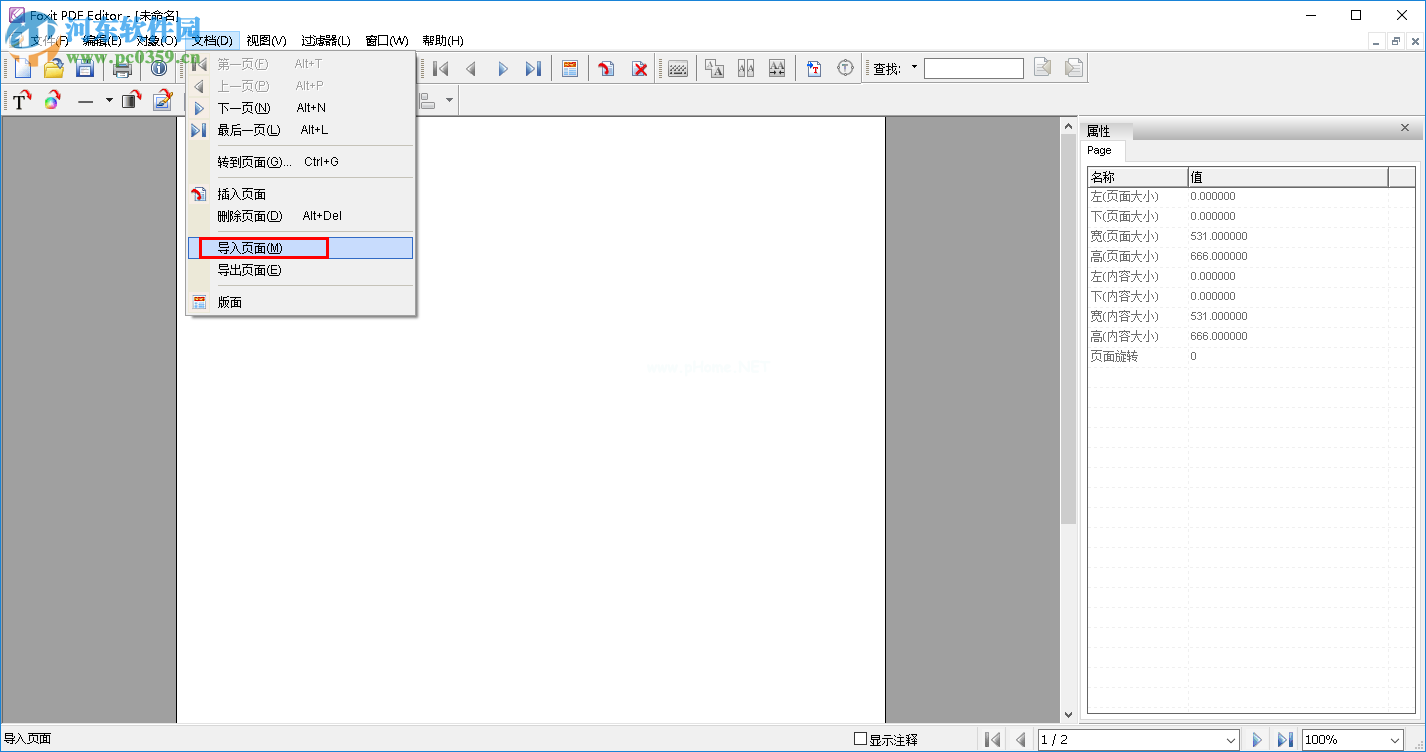
Task: Print the document via the printer icon
Action: point(122,68)
